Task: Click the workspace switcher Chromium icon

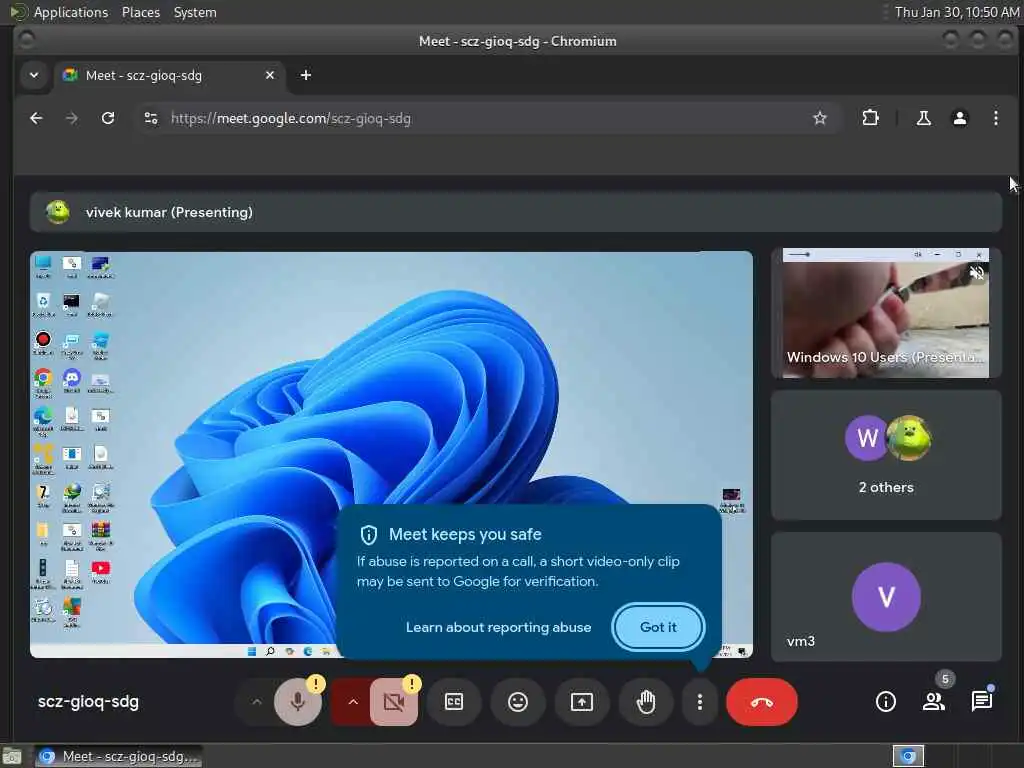Action: click(908, 756)
